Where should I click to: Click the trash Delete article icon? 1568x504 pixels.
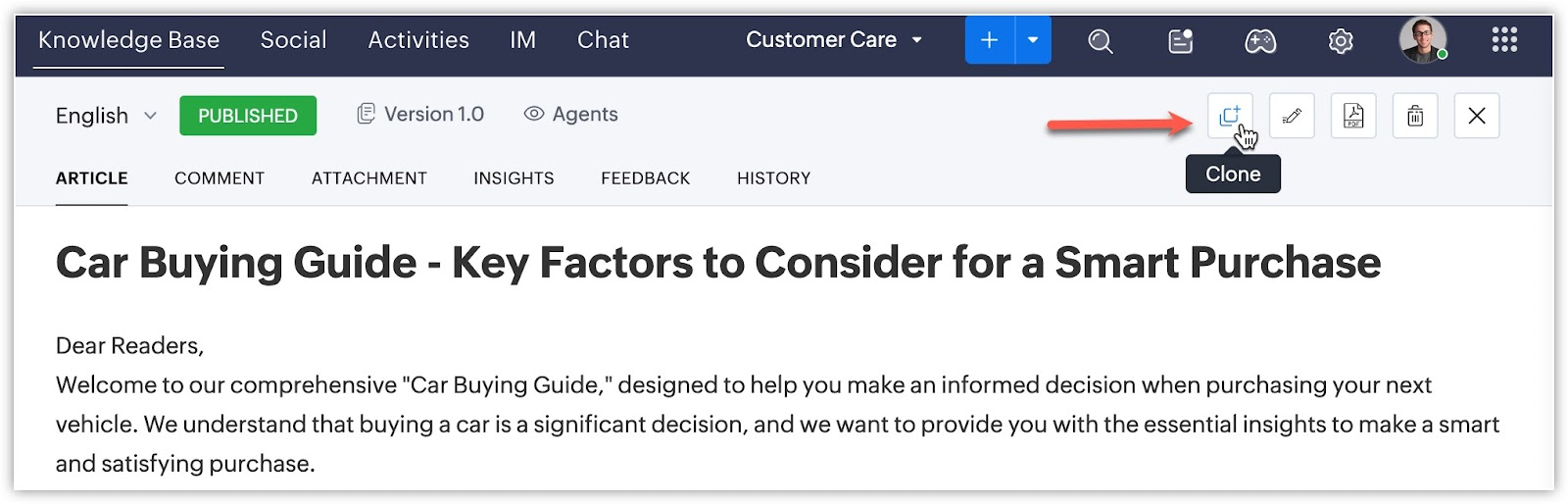(1415, 116)
